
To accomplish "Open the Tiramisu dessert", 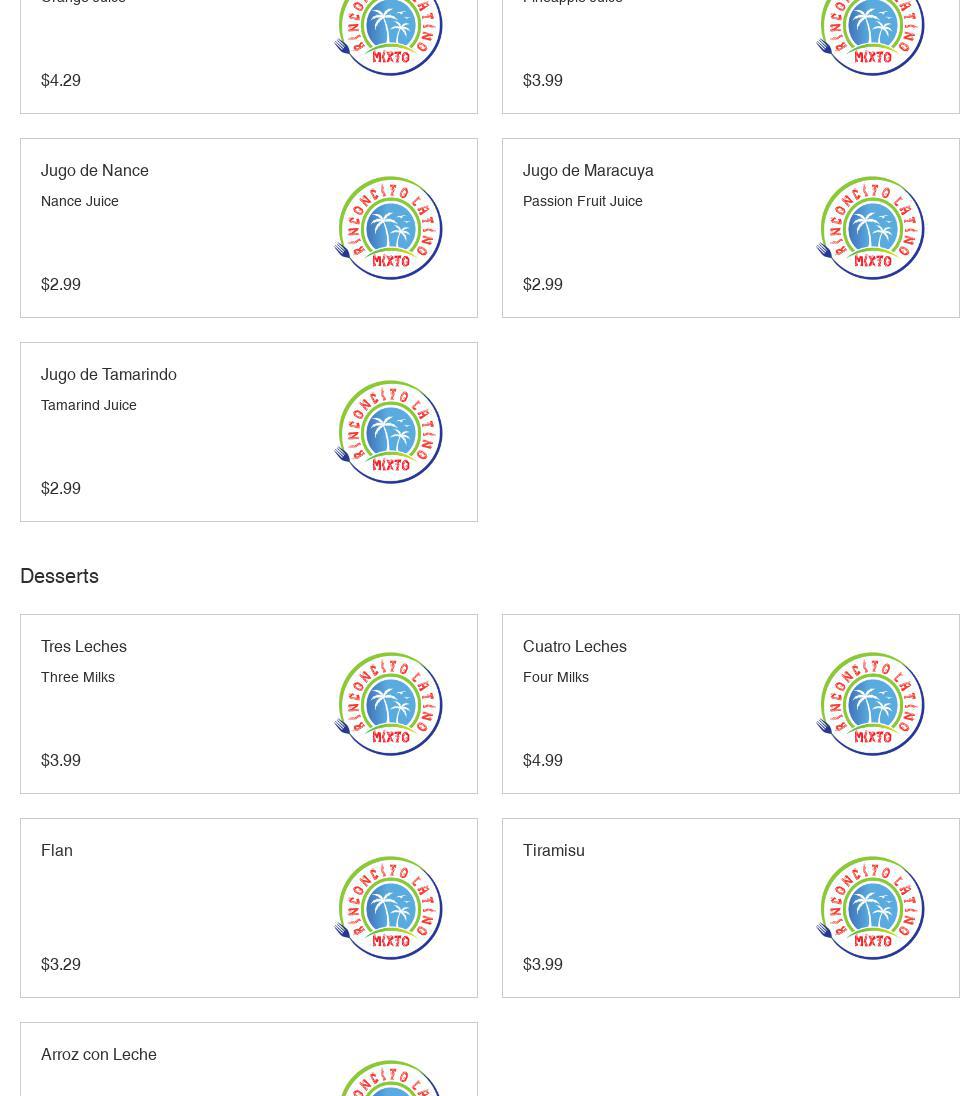I will click(554, 851).
